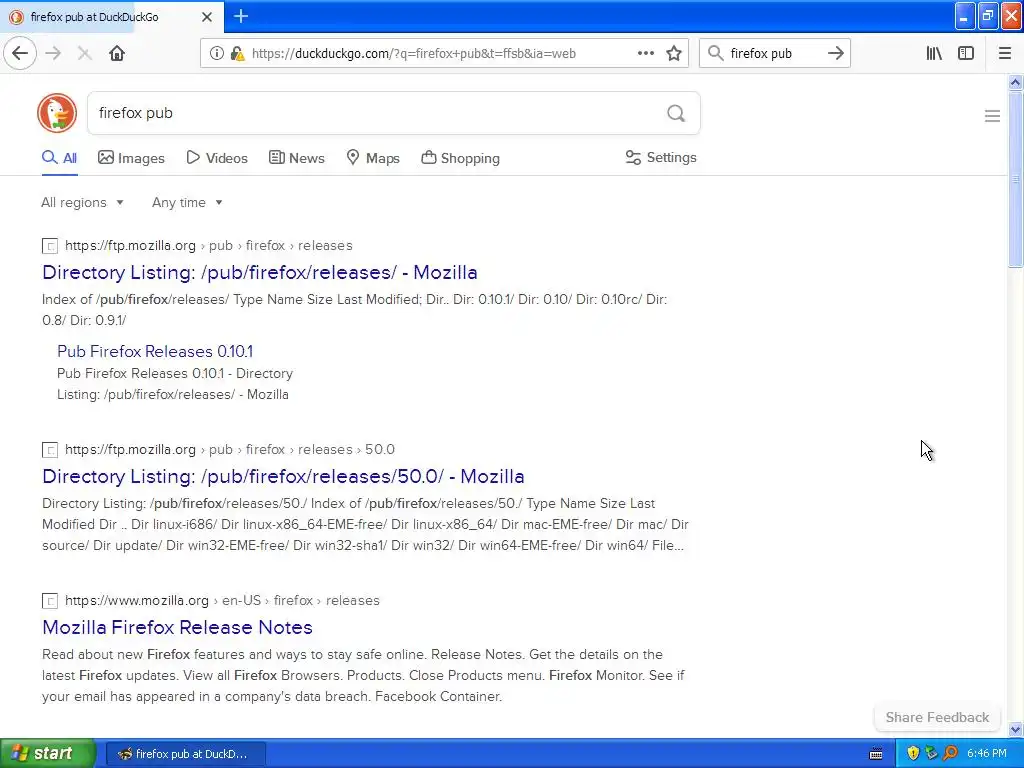Open DuckDuckGo side menu icon
Screen dimensions: 1024x768
pos(992,116)
